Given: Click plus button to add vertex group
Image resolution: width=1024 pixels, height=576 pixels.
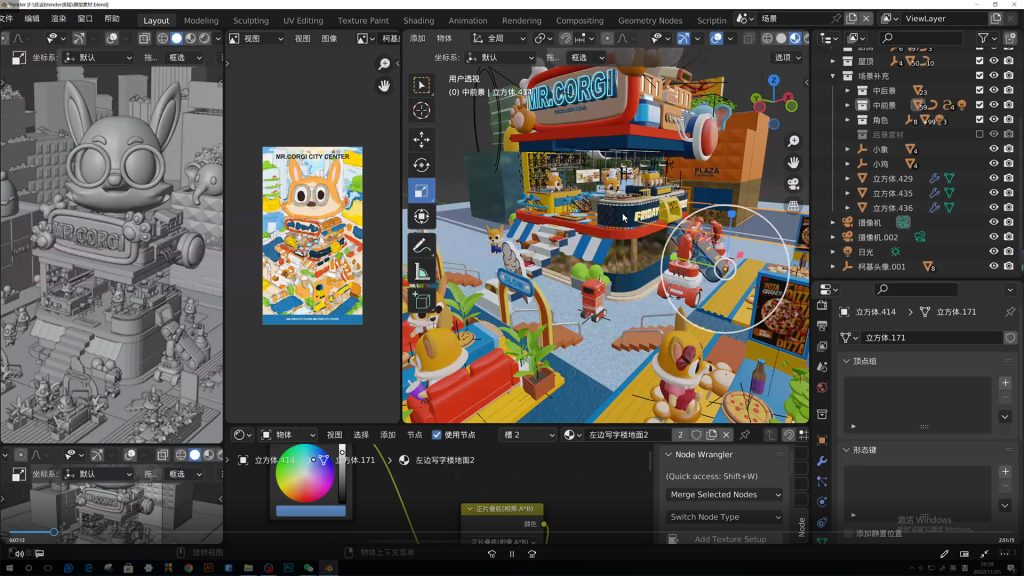Looking at the screenshot, I should [1005, 383].
